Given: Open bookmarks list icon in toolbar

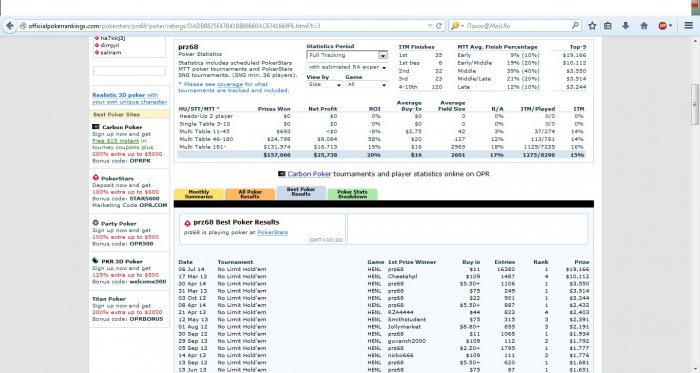Looking at the screenshot, I should 608,26.
